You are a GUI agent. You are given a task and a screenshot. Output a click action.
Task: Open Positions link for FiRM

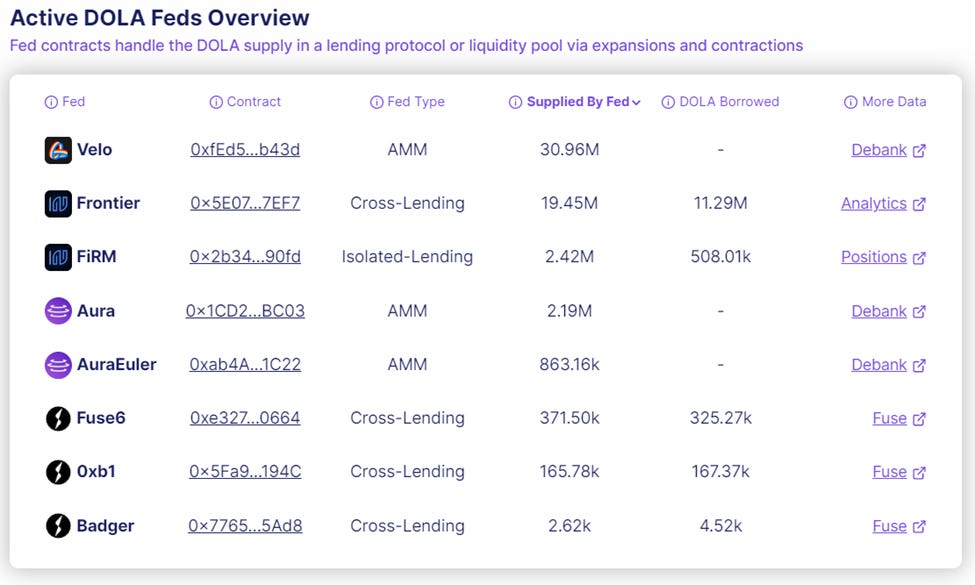tap(874, 257)
